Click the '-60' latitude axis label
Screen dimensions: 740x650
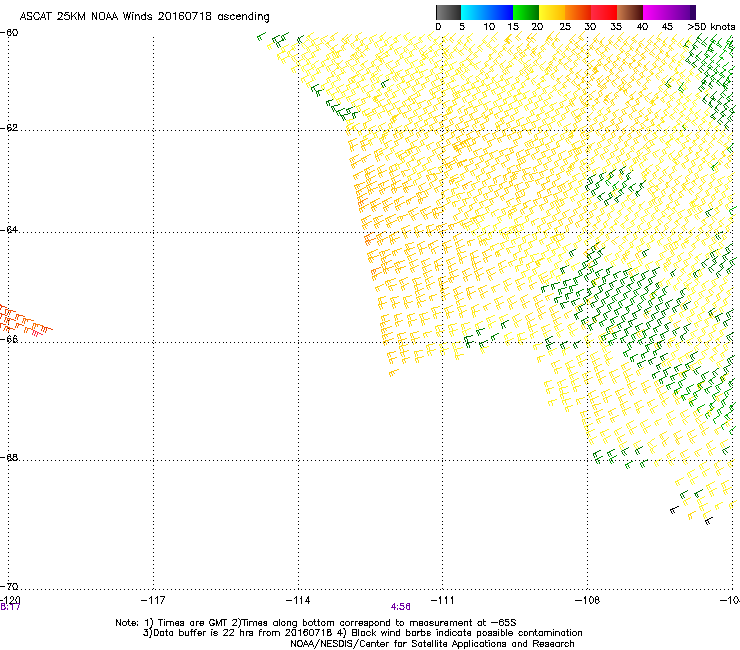click(x=9, y=33)
